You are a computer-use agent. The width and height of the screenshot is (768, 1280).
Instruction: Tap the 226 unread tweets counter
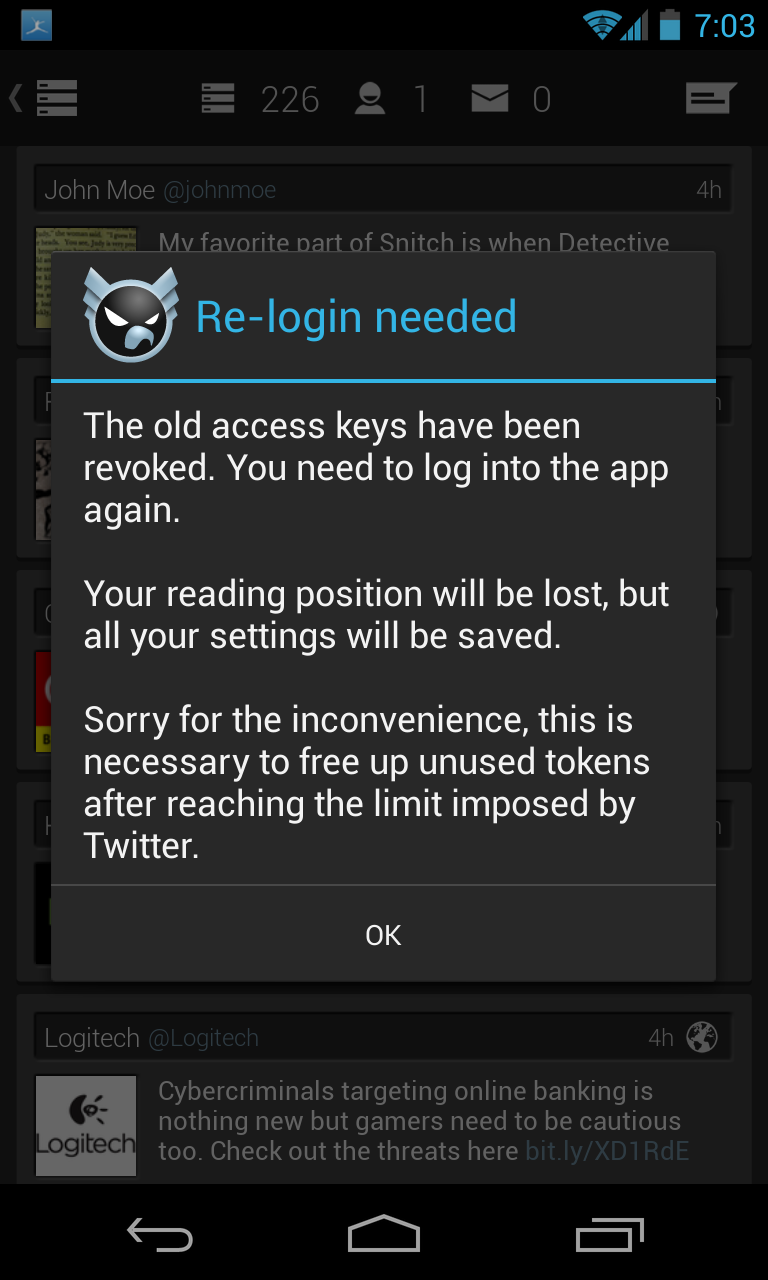tap(290, 99)
